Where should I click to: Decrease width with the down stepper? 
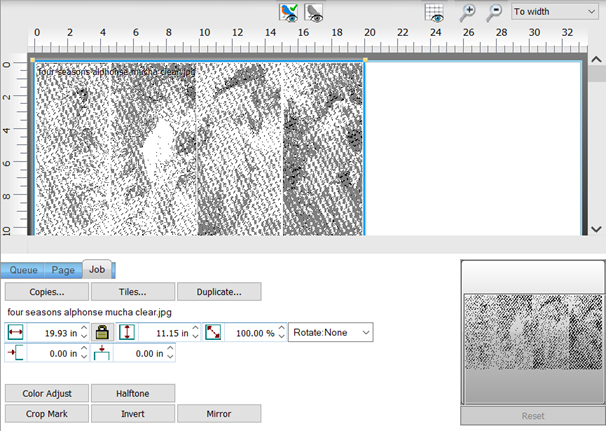84,337
